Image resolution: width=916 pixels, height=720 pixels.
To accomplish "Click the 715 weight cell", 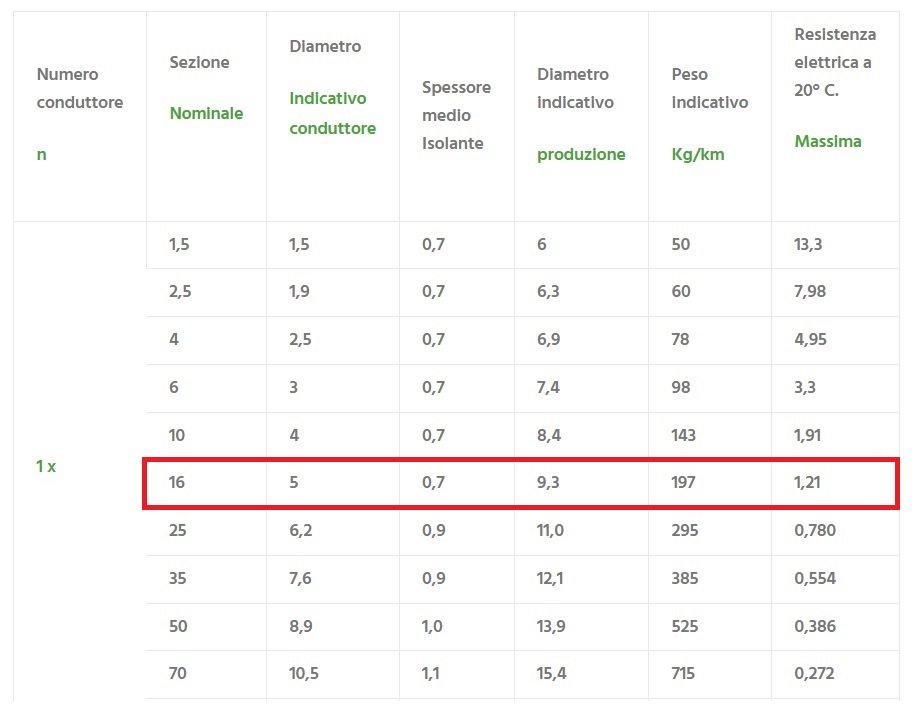I will (683, 674).
